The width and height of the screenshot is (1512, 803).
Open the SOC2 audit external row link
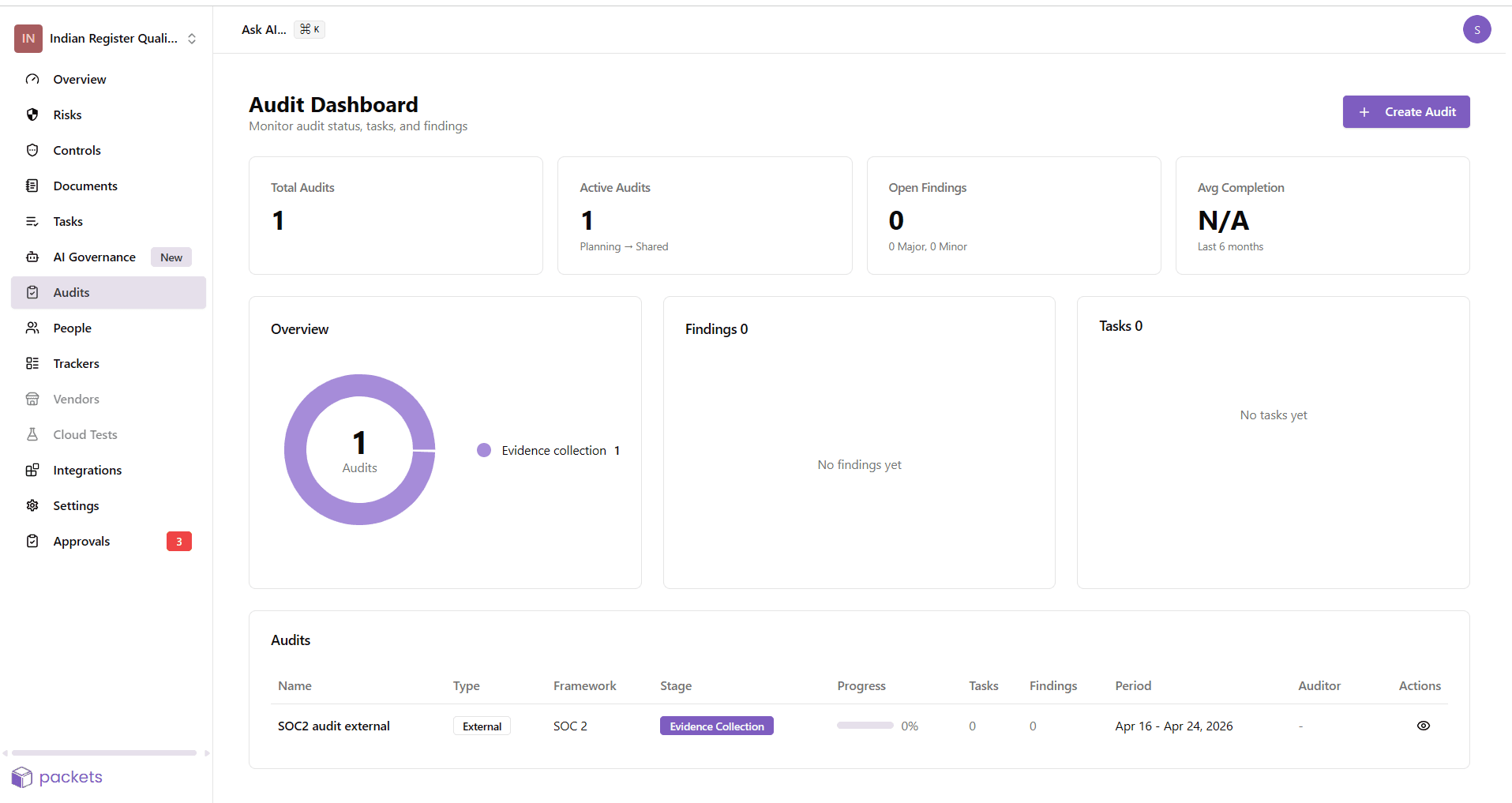click(334, 726)
